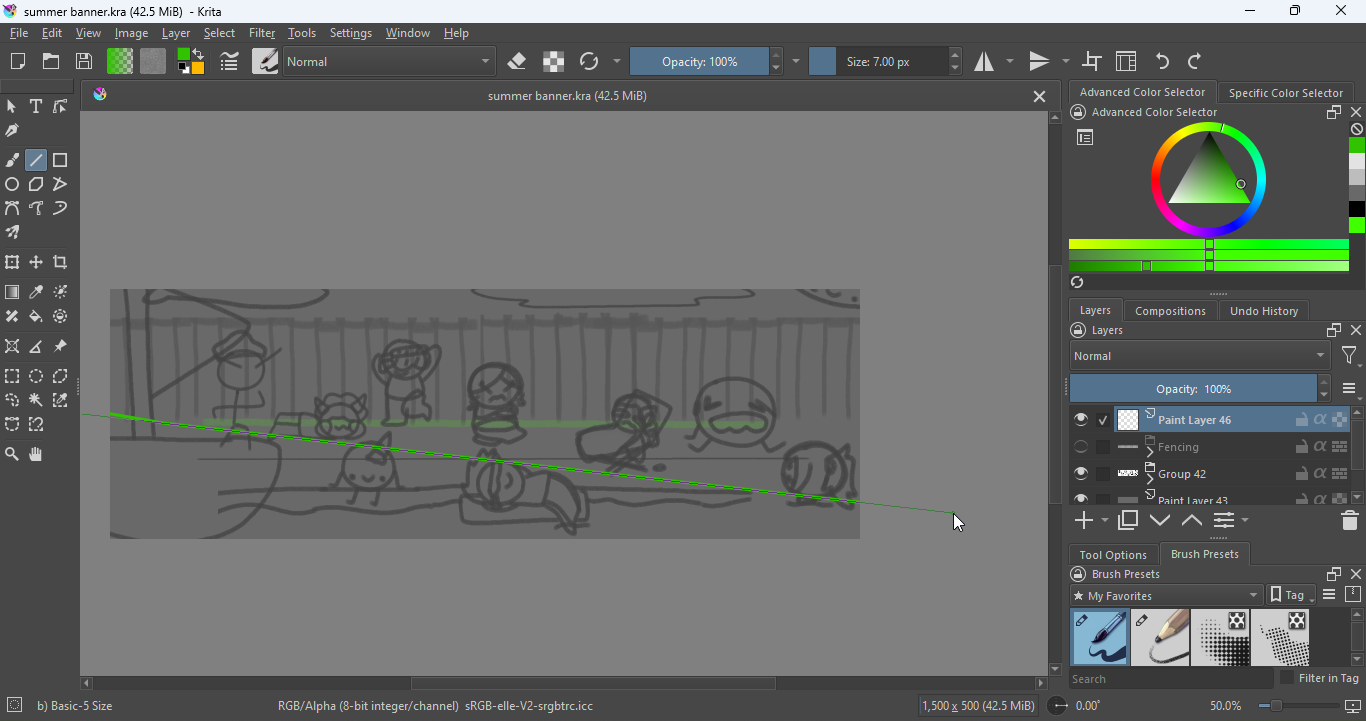Select the Crop tool
The image size is (1366, 721).
tap(60, 262)
